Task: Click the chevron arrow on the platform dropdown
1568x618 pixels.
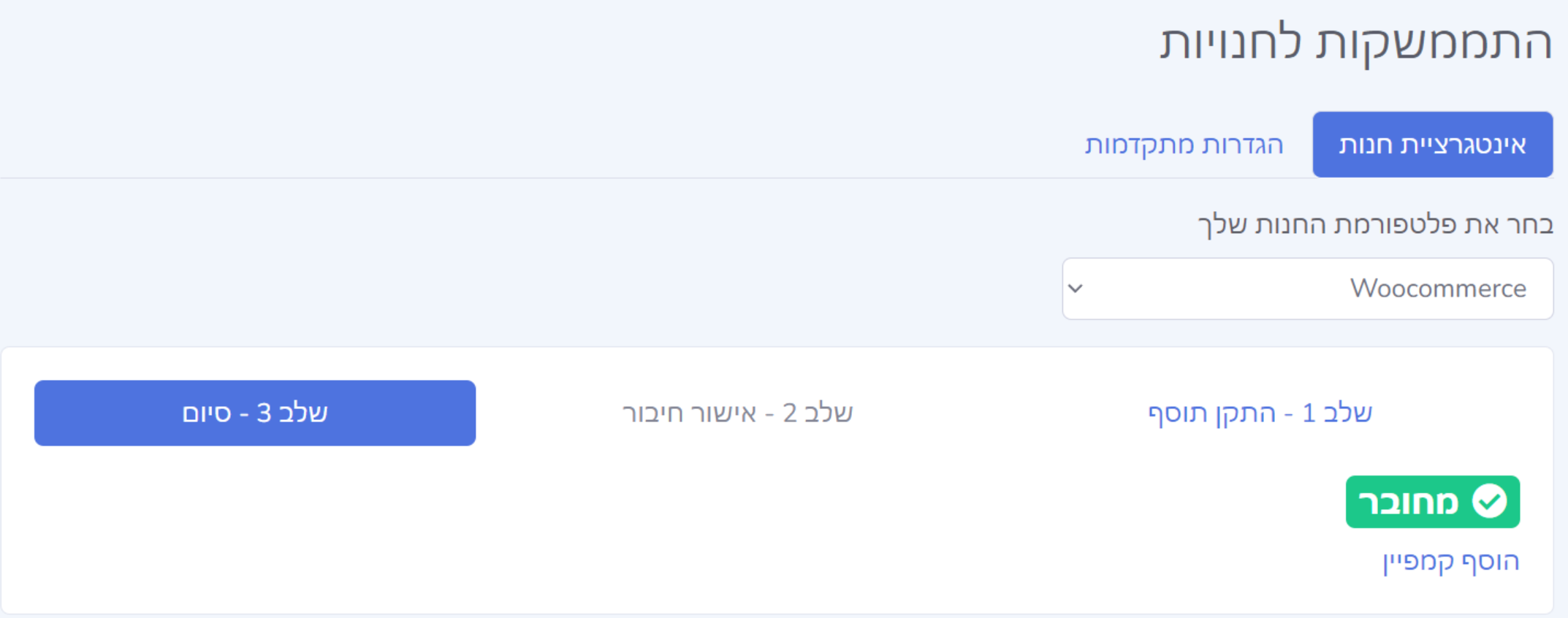Action: click(1076, 289)
